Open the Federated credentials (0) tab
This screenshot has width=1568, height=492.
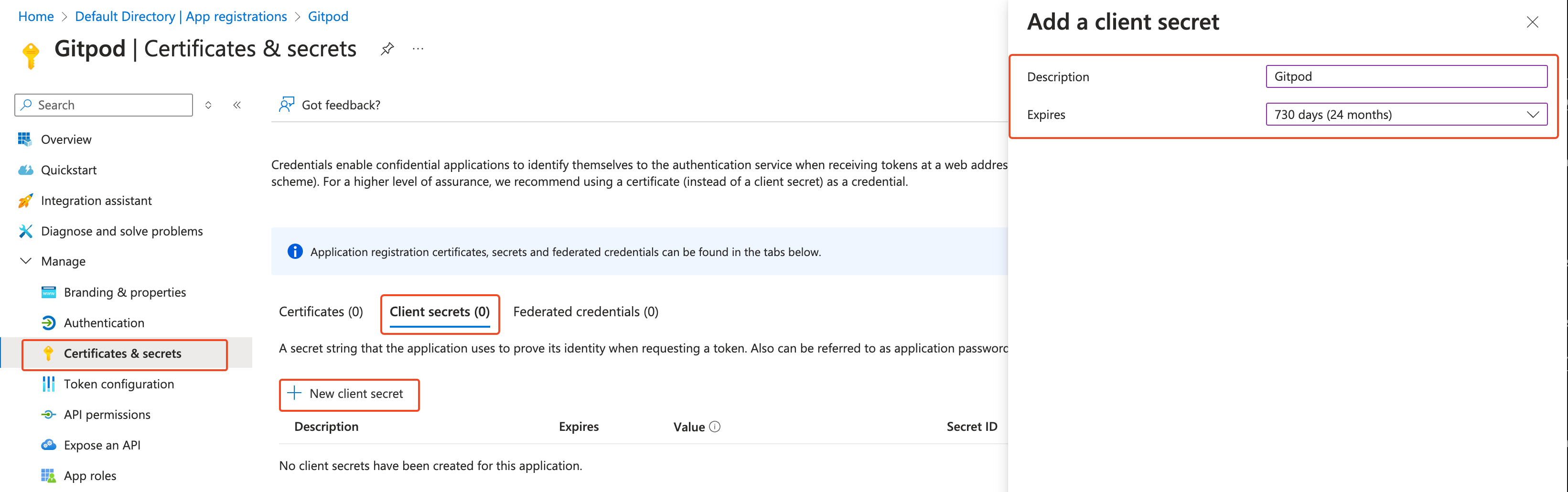(586, 312)
